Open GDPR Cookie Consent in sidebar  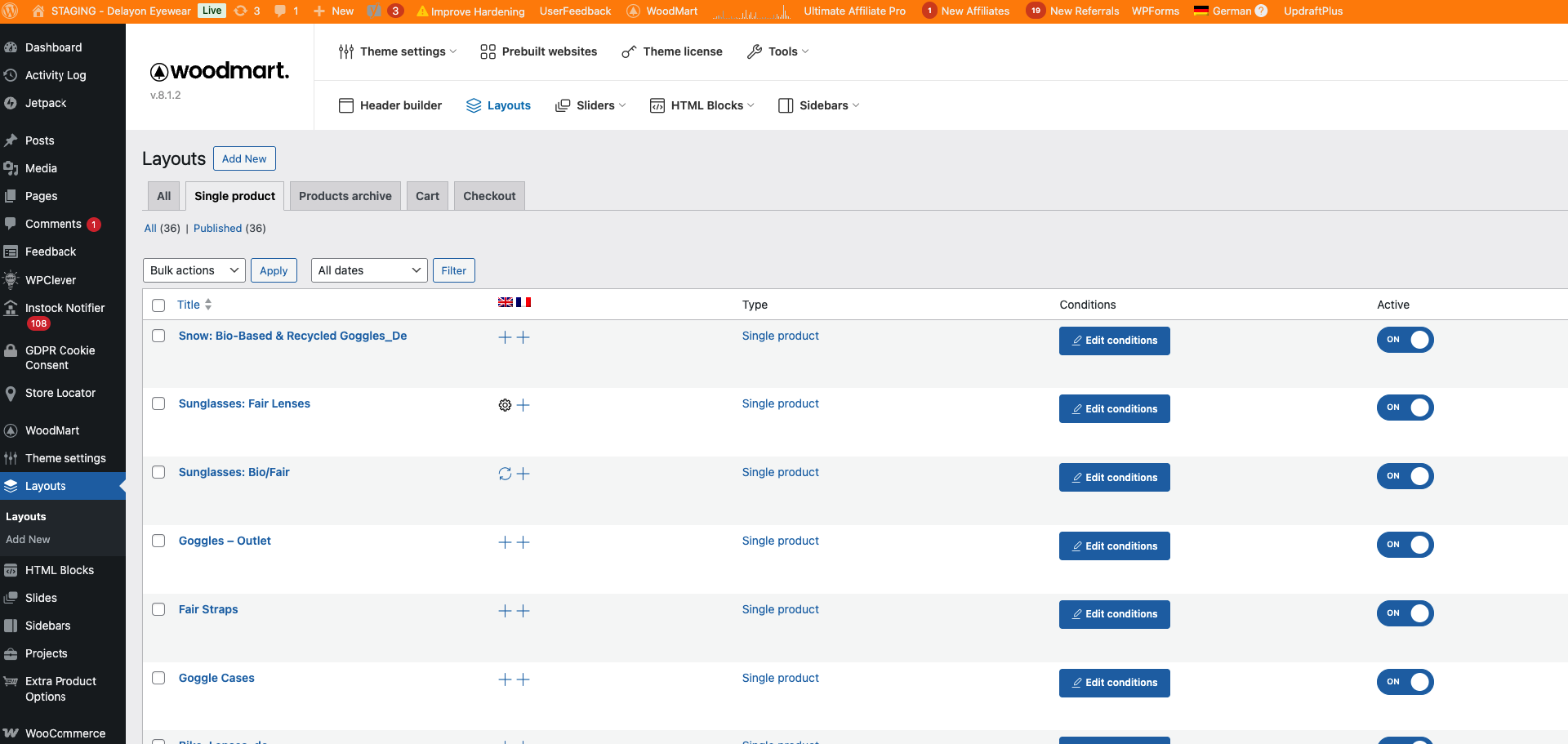pos(62,358)
